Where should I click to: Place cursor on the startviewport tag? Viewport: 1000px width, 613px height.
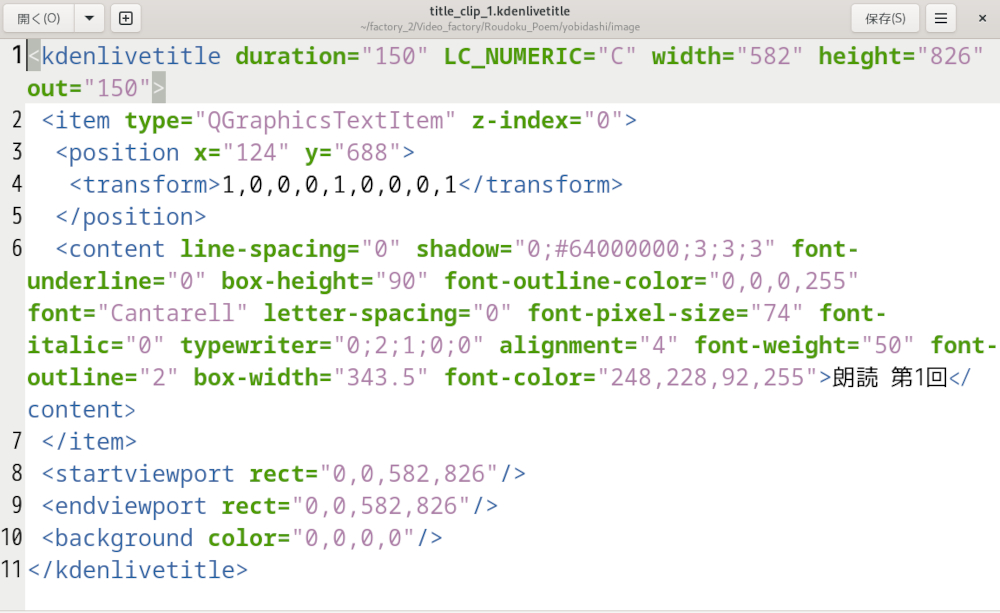(145, 473)
